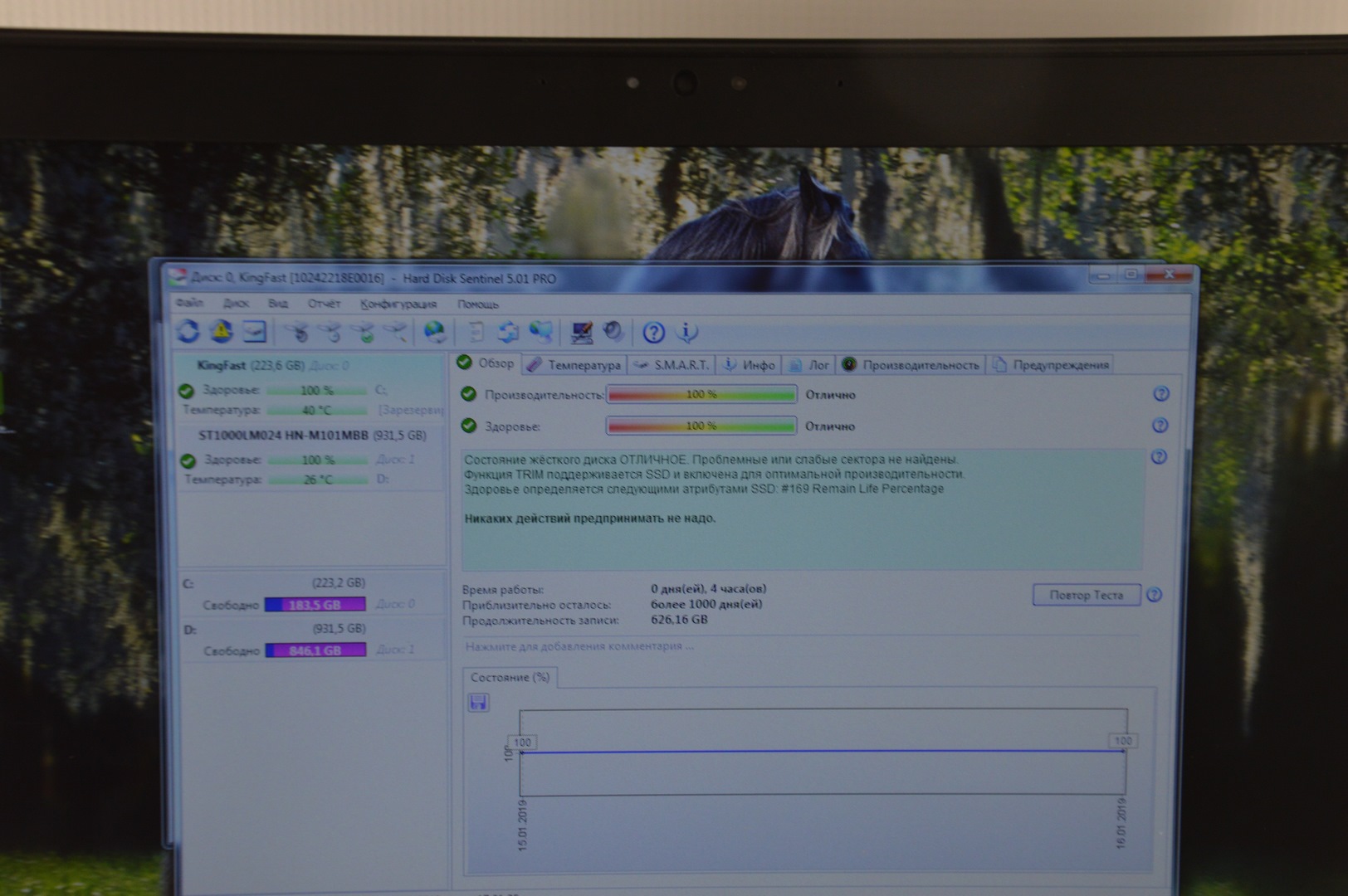Click the blue refresh arrows toolbar icon
Viewport: 1348px width, 896px height.
click(188, 332)
